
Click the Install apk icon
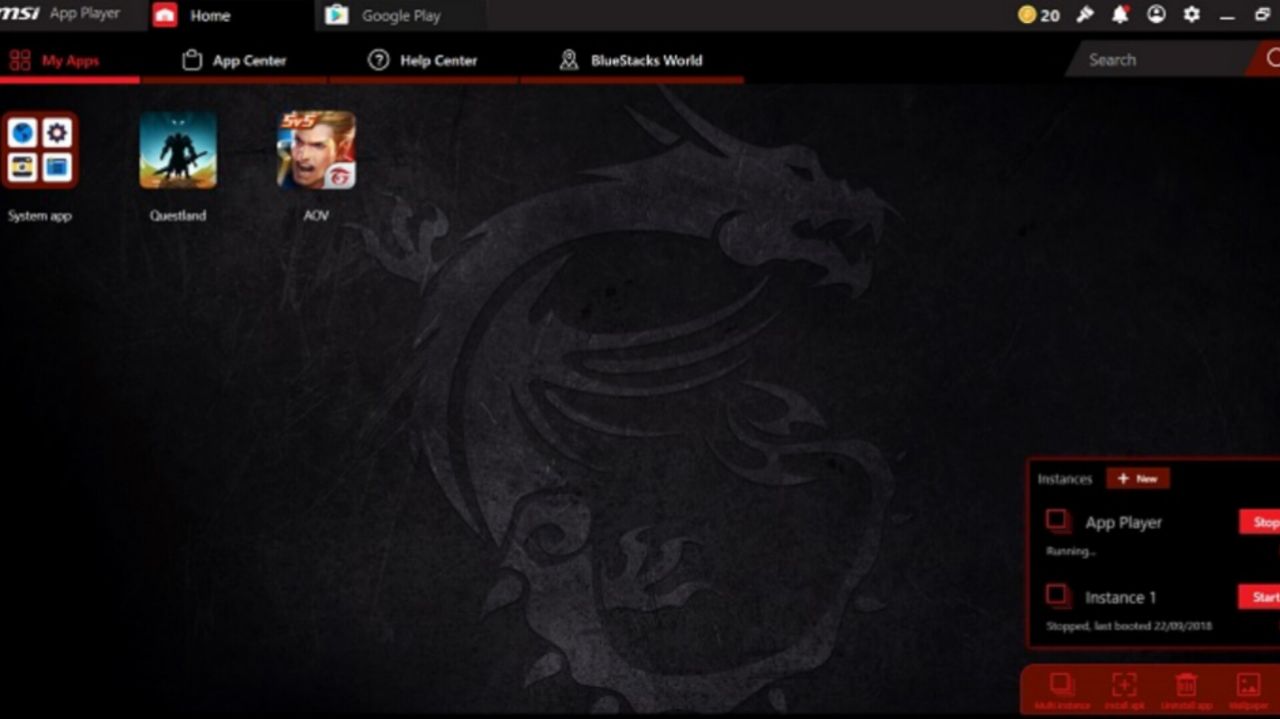pyautogui.click(x=1124, y=686)
